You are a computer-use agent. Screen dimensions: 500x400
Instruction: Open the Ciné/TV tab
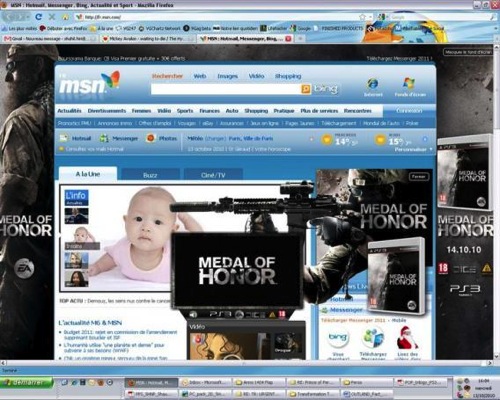[x=213, y=175]
